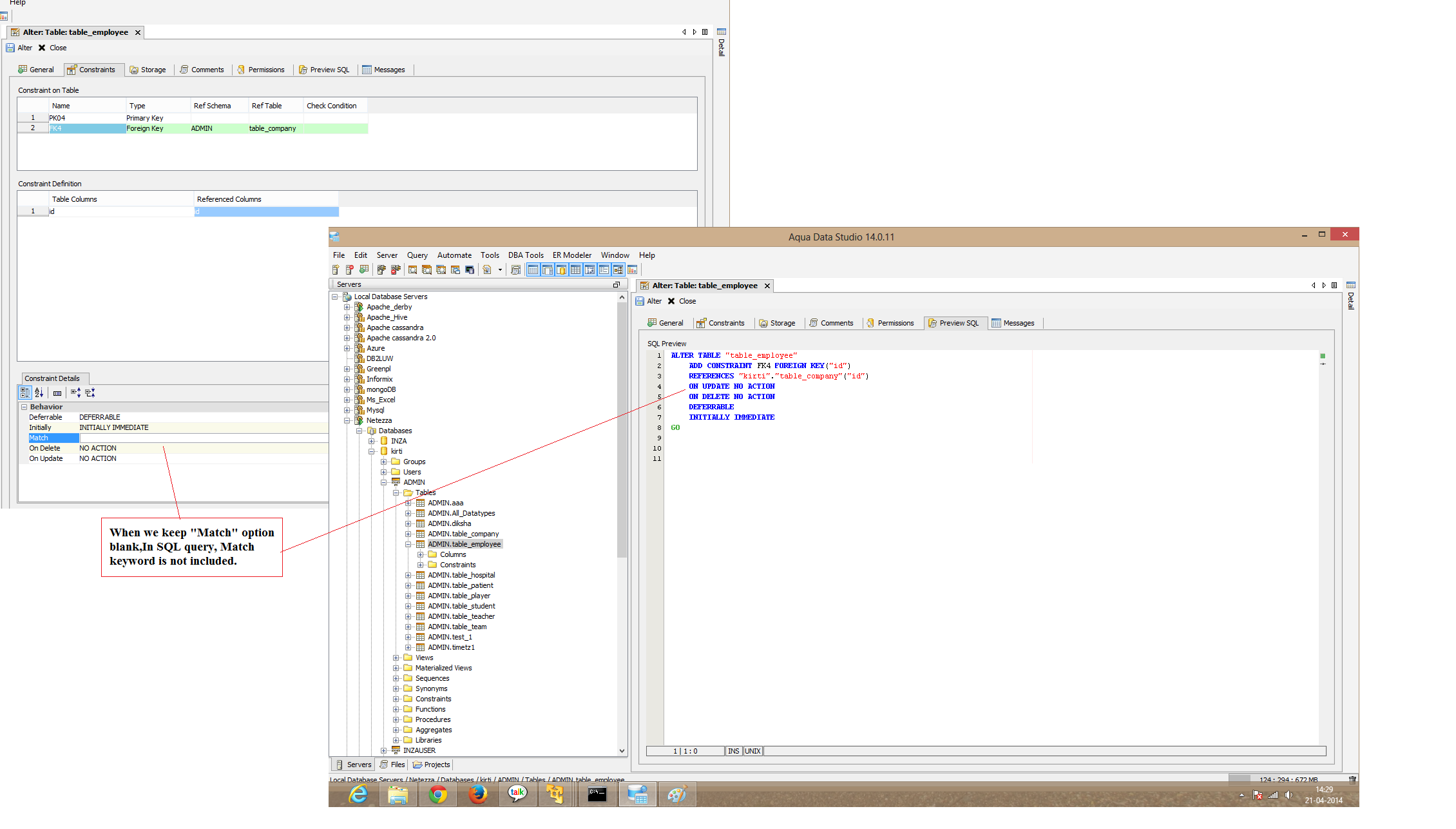
Task: Click the blank Match value field
Action: (204, 438)
